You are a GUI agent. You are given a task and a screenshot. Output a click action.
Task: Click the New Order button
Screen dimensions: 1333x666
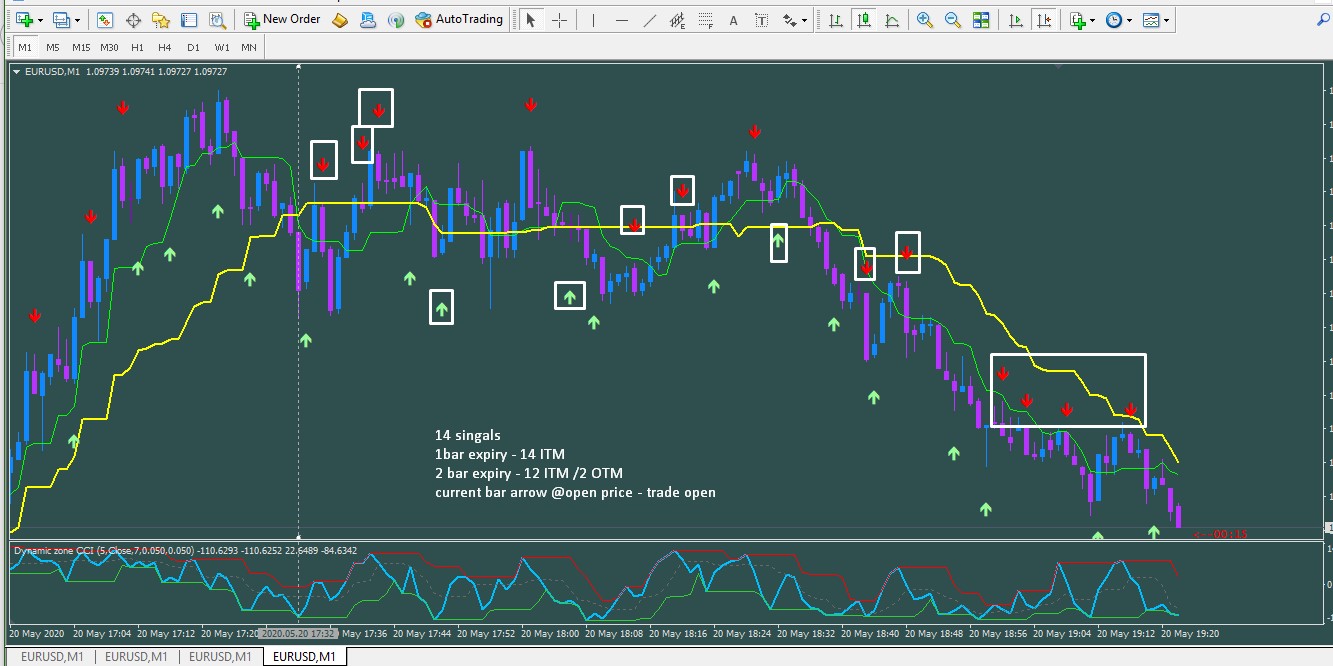pyautogui.click(x=282, y=19)
